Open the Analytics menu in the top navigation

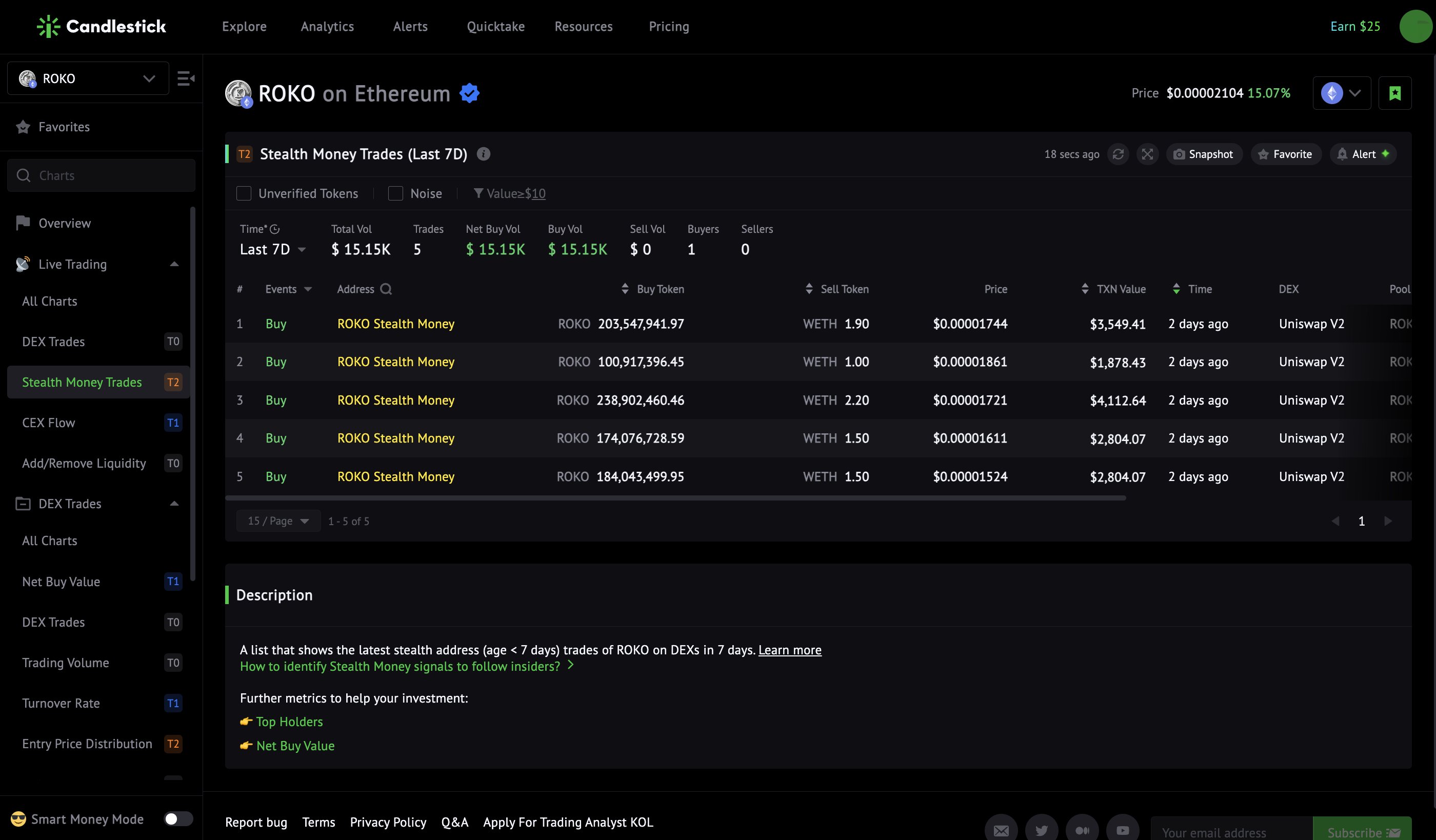(327, 26)
